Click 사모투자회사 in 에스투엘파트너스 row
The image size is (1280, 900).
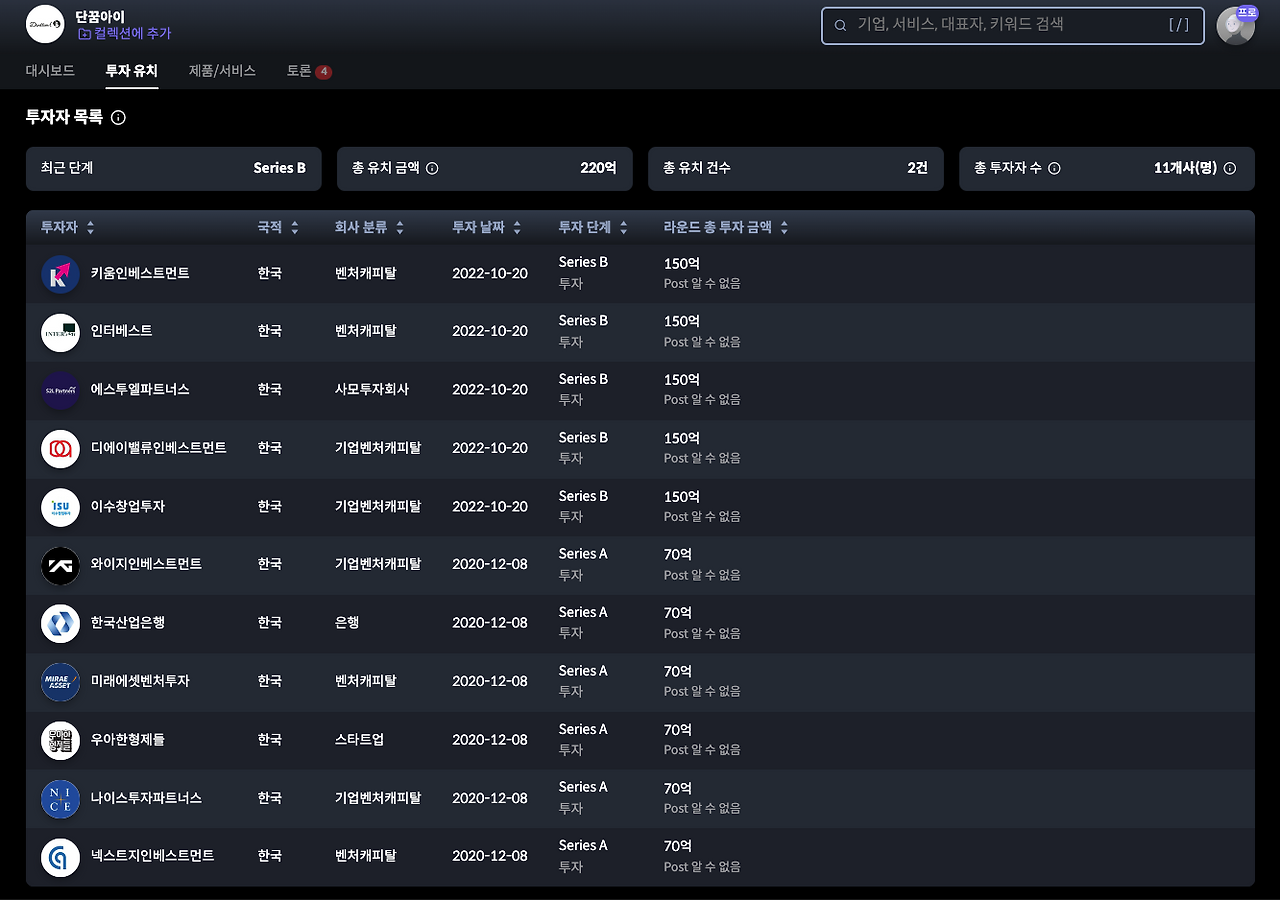pyautogui.click(x=372, y=389)
